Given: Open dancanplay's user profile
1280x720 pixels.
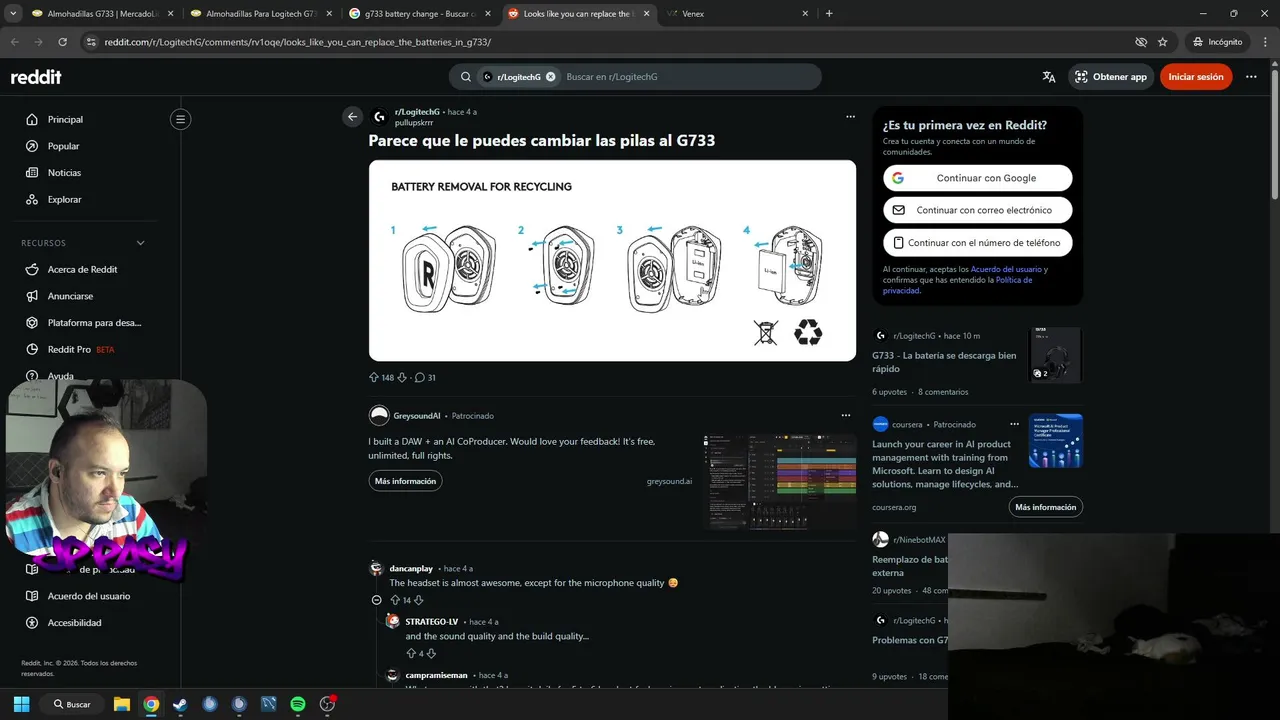Looking at the screenshot, I should pyautogui.click(x=411, y=569).
